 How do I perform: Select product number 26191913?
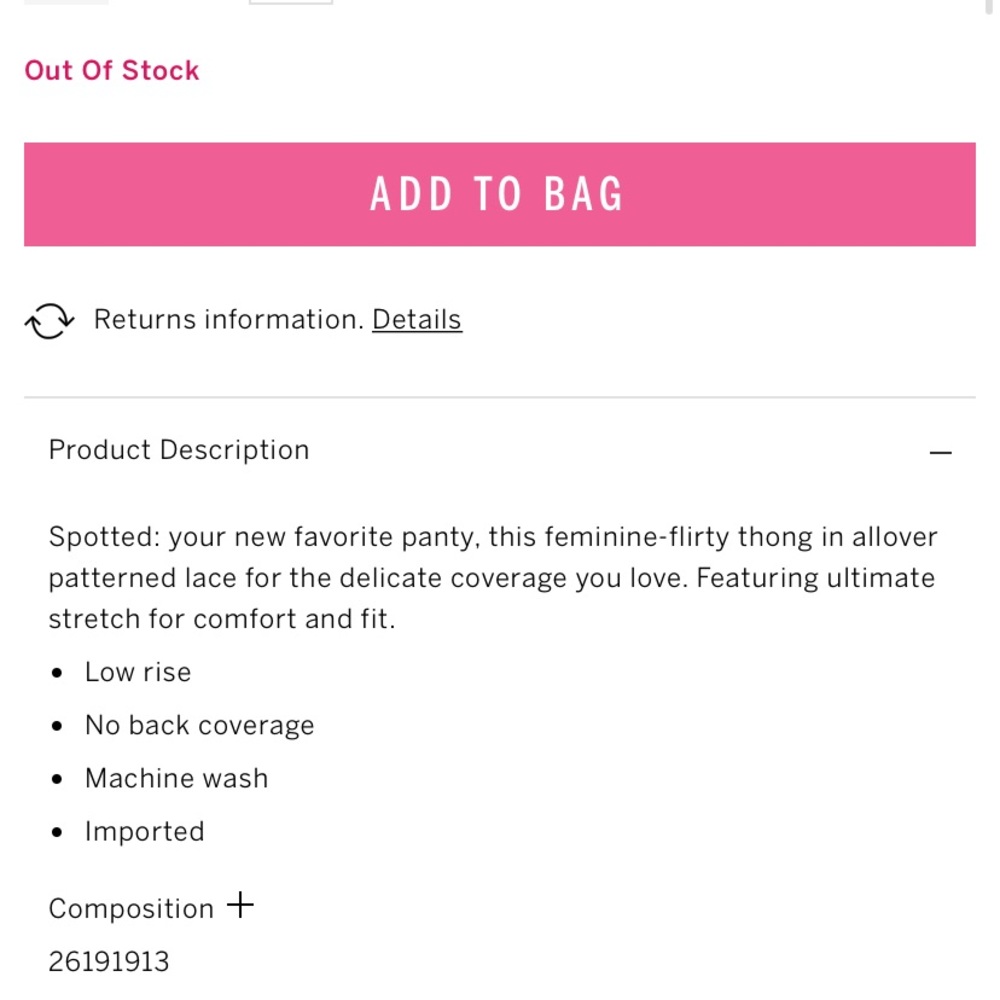(x=109, y=962)
